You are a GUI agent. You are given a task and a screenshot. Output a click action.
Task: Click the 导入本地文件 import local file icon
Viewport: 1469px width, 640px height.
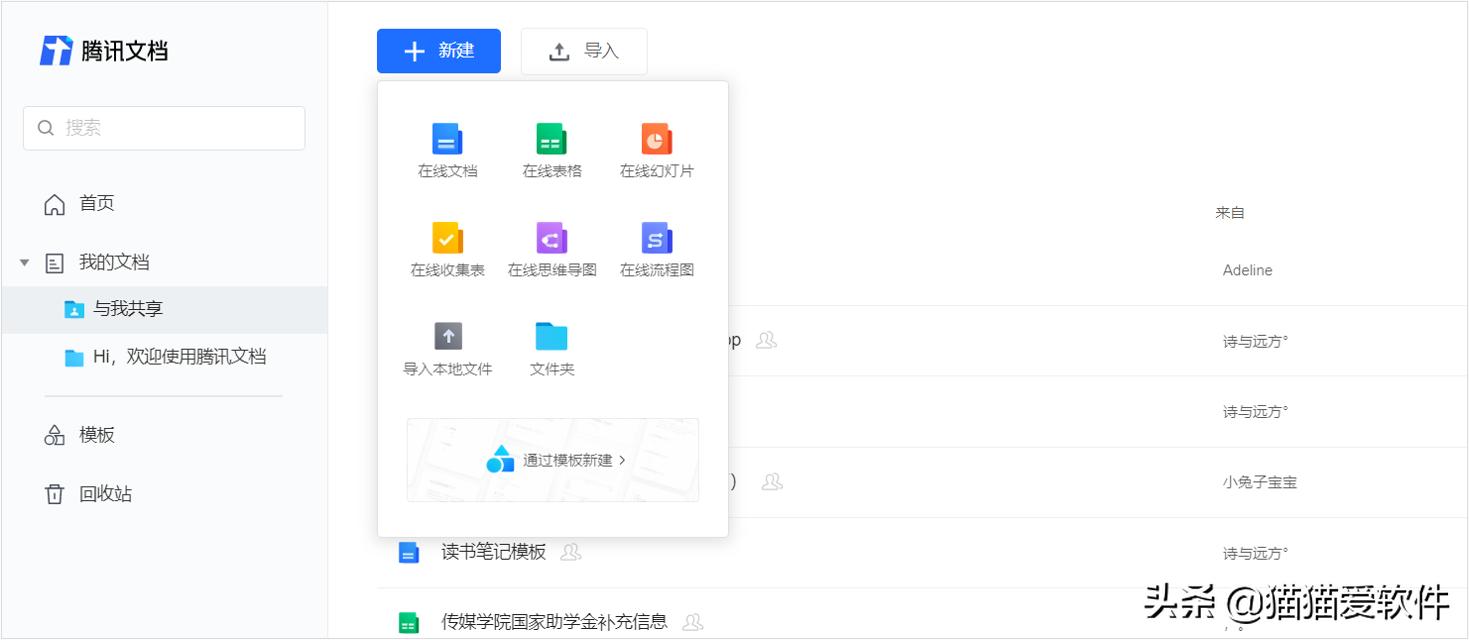pyautogui.click(x=447, y=338)
